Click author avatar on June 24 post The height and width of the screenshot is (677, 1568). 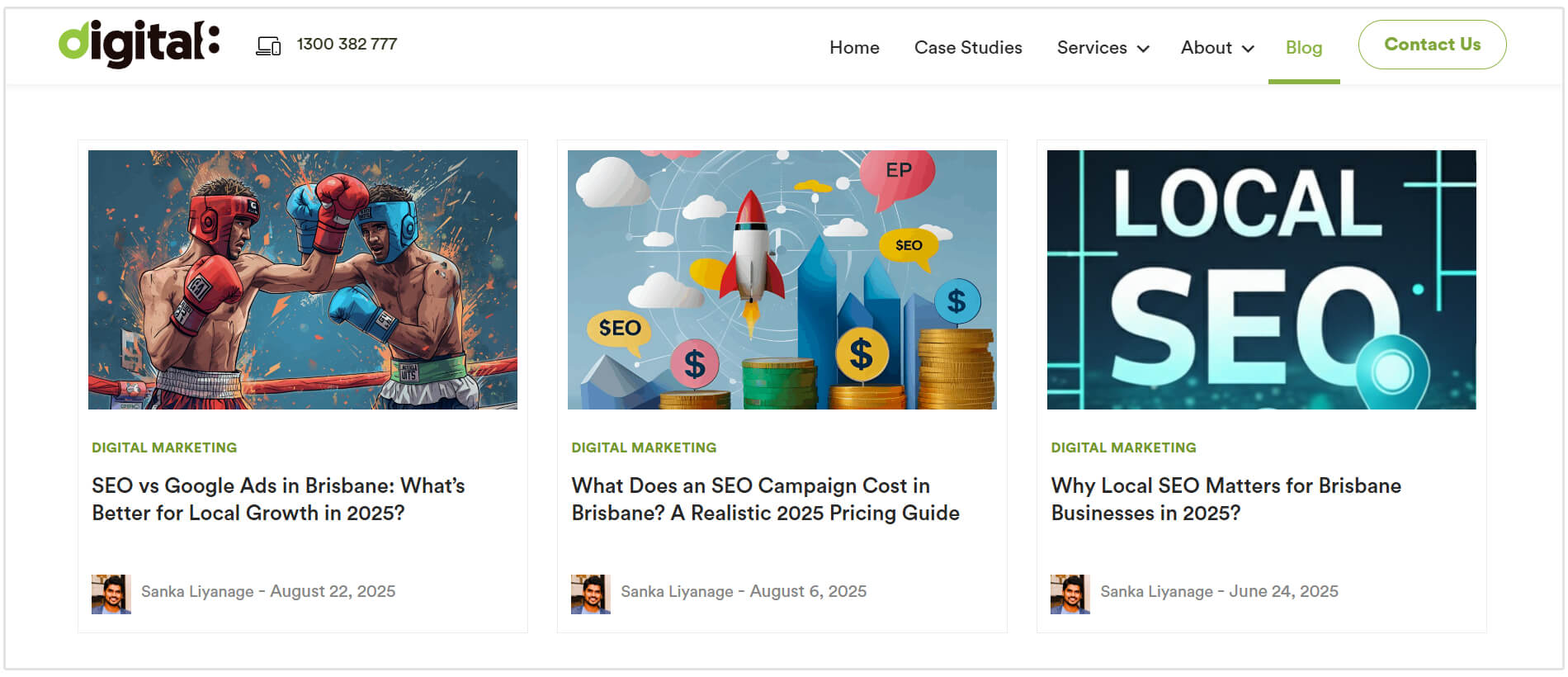(x=1070, y=594)
